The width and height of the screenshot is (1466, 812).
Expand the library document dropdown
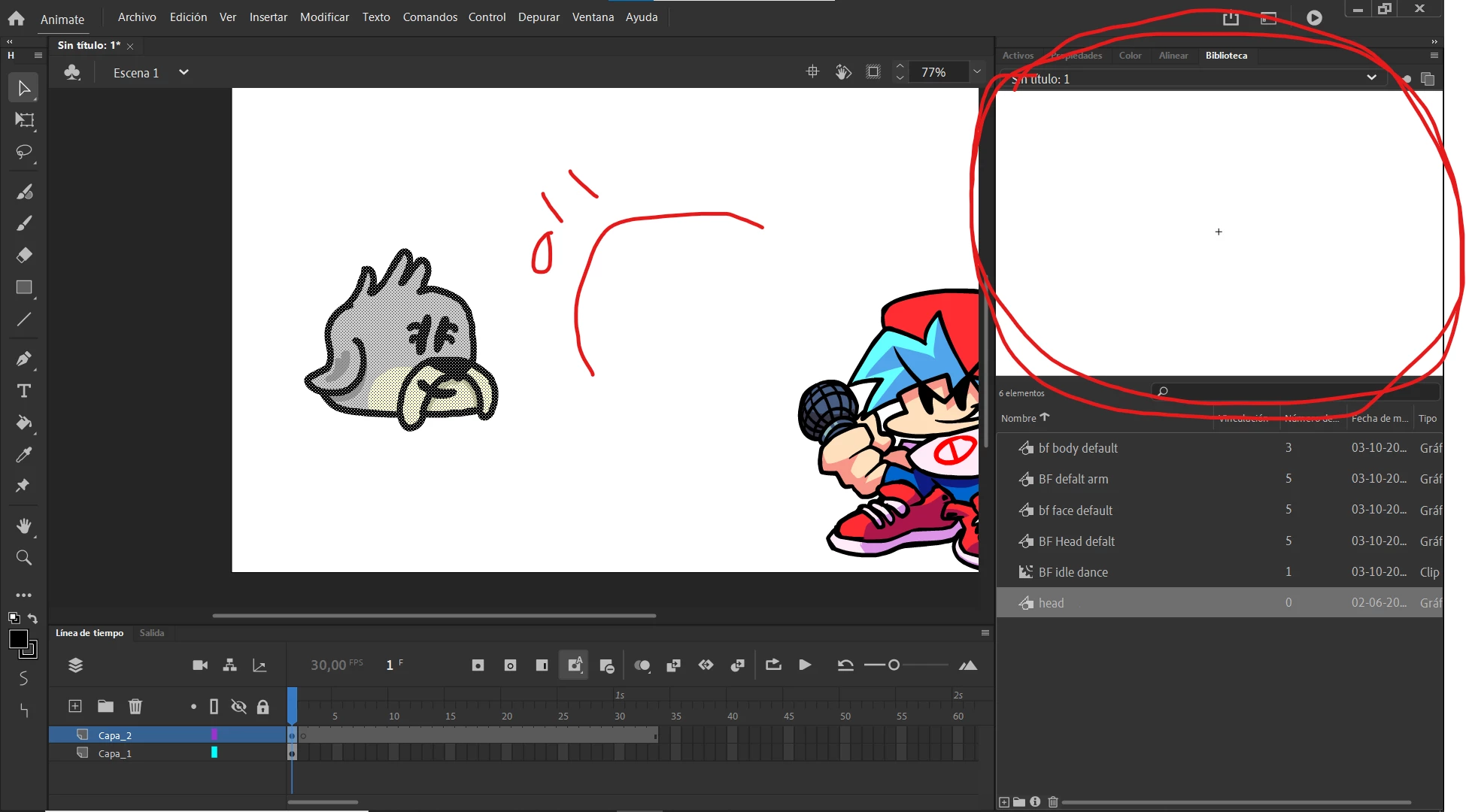coord(1371,78)
